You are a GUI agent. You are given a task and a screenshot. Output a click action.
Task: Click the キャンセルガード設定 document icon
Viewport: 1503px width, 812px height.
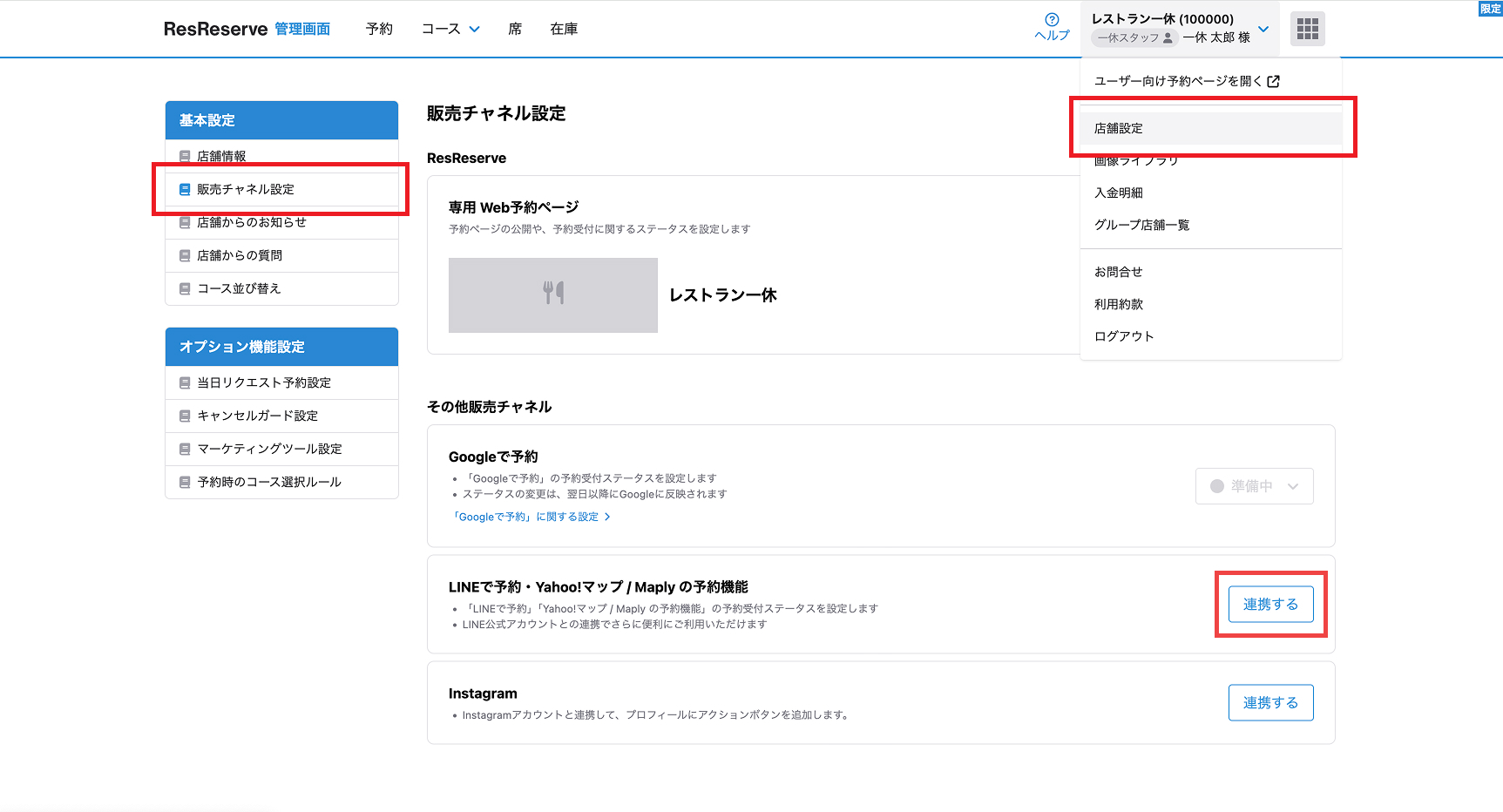(185, 416)
